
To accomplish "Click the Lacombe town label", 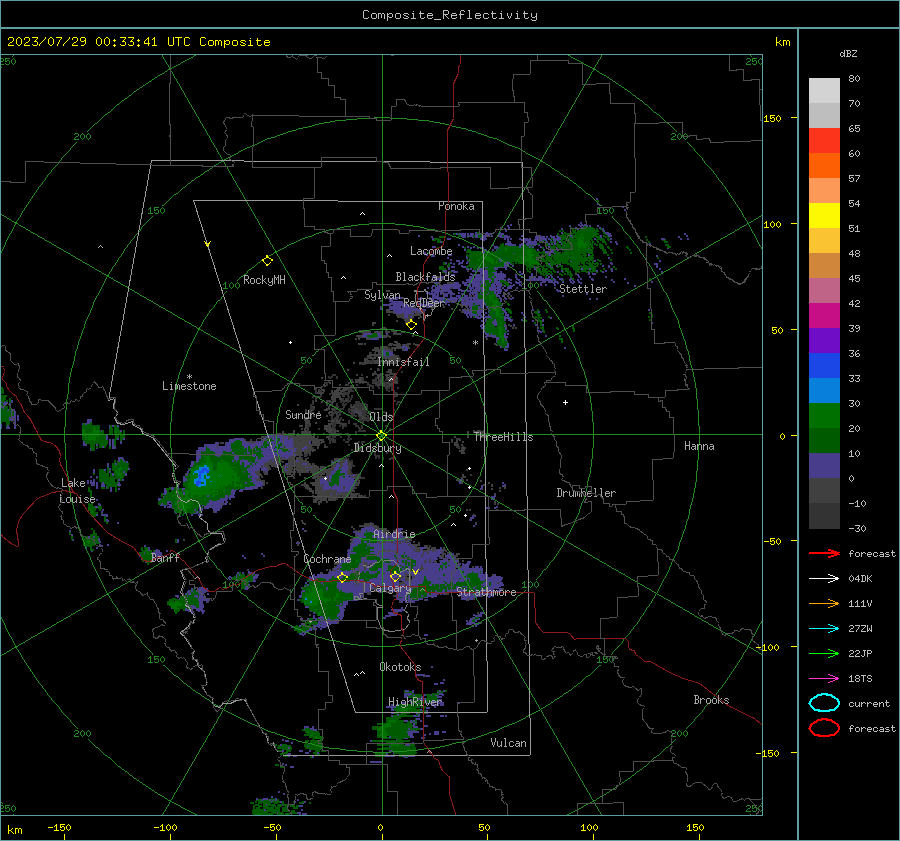I will coord(431,251).
